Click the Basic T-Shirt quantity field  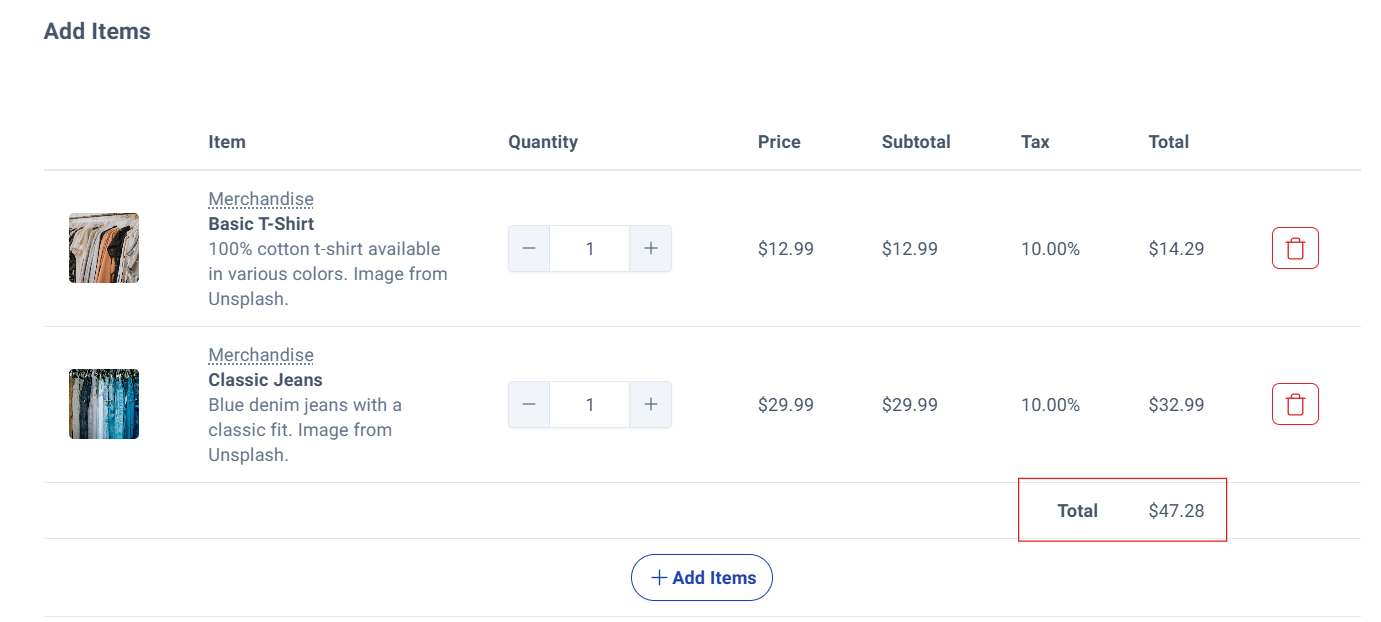click(x=590, y=249)
